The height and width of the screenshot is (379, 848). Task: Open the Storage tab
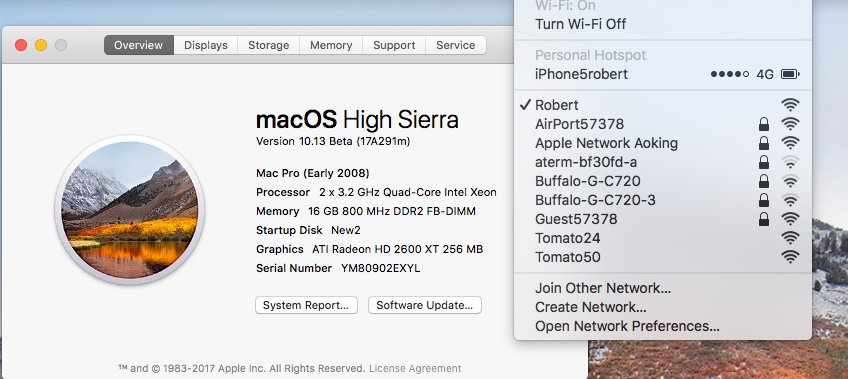coord(268,45)
